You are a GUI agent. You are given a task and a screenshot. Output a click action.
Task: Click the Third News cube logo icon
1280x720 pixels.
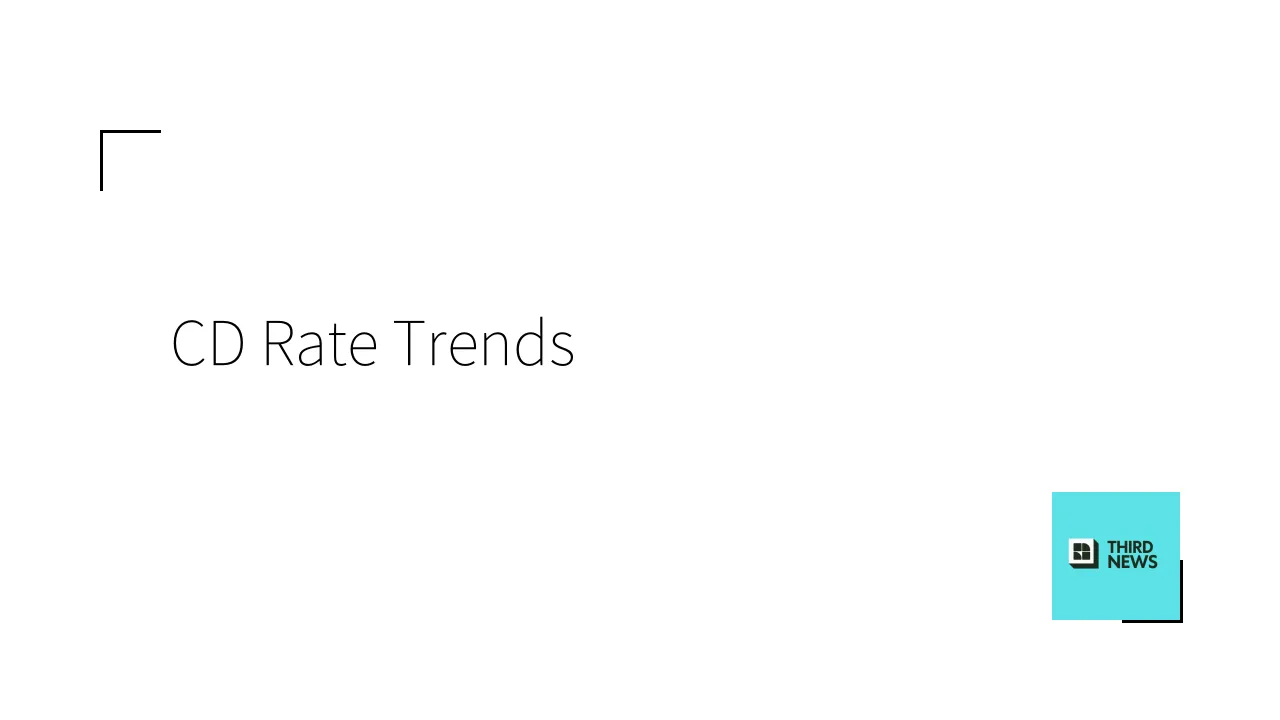coord(1083,554)
